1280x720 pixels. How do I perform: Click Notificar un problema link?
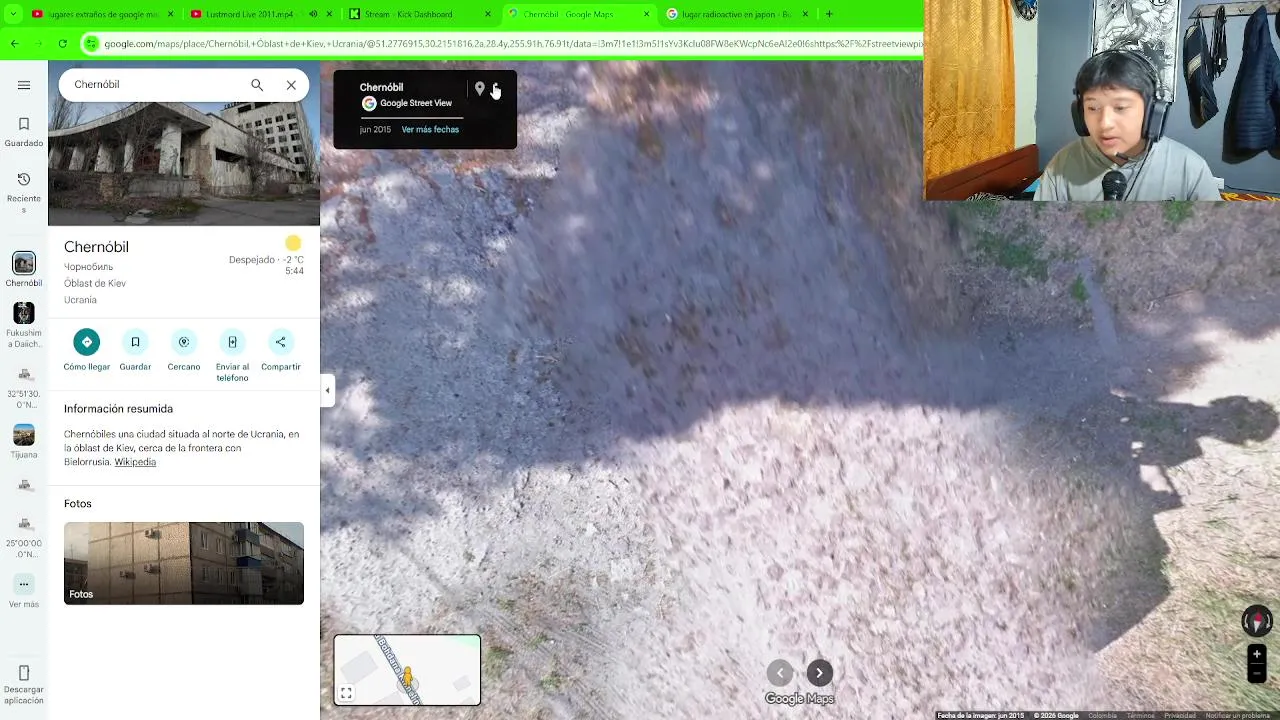[1238, 715]
